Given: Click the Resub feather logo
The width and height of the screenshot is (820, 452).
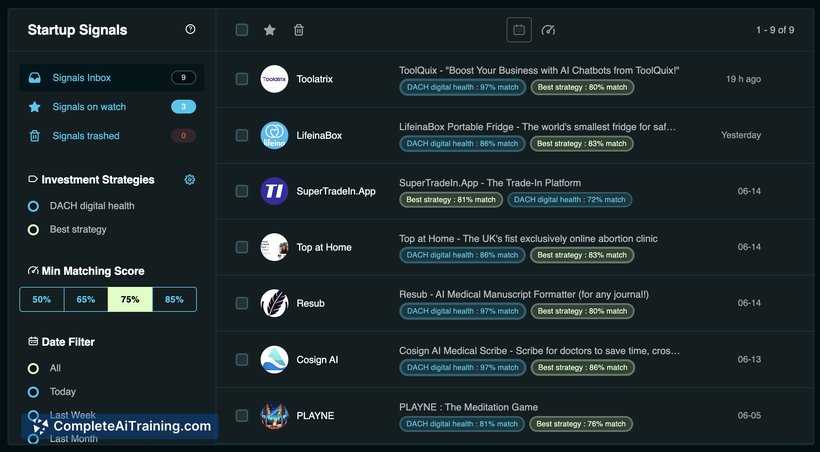Looking at the screenshot, I should (x=274, y=303).
